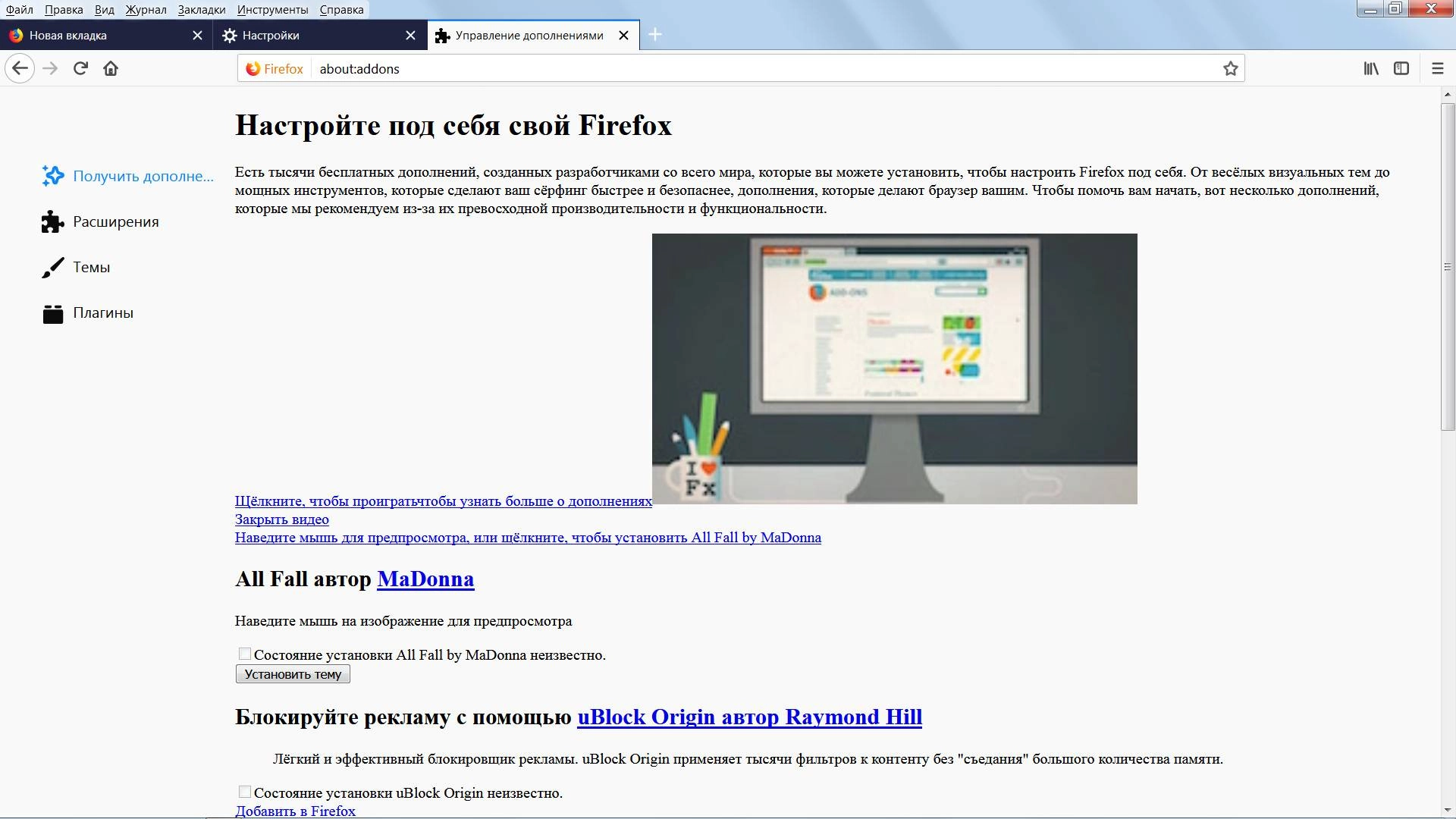Show sidebars via the sidebar icon
Viewport: 1456px width, 819px height.
click(x=1401, y=68)
